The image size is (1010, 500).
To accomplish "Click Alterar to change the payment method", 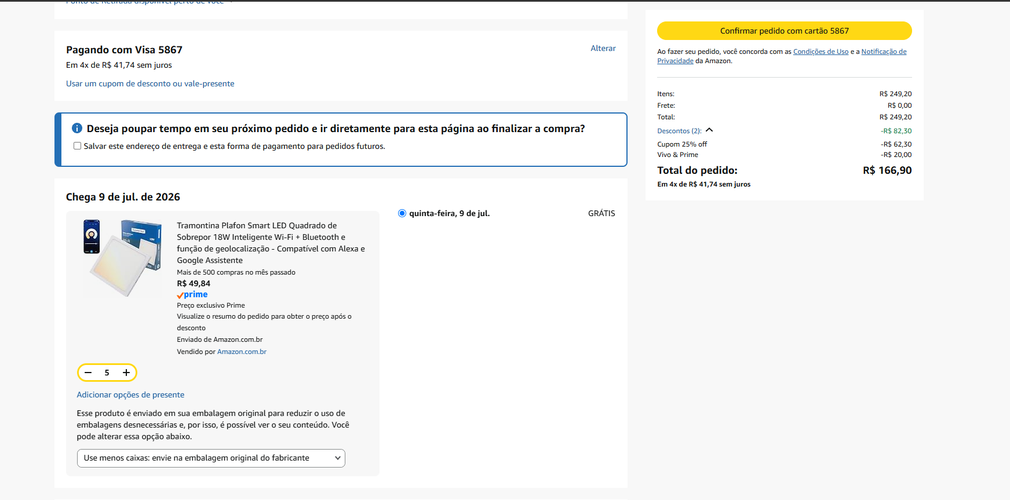I will coord(603,48).
